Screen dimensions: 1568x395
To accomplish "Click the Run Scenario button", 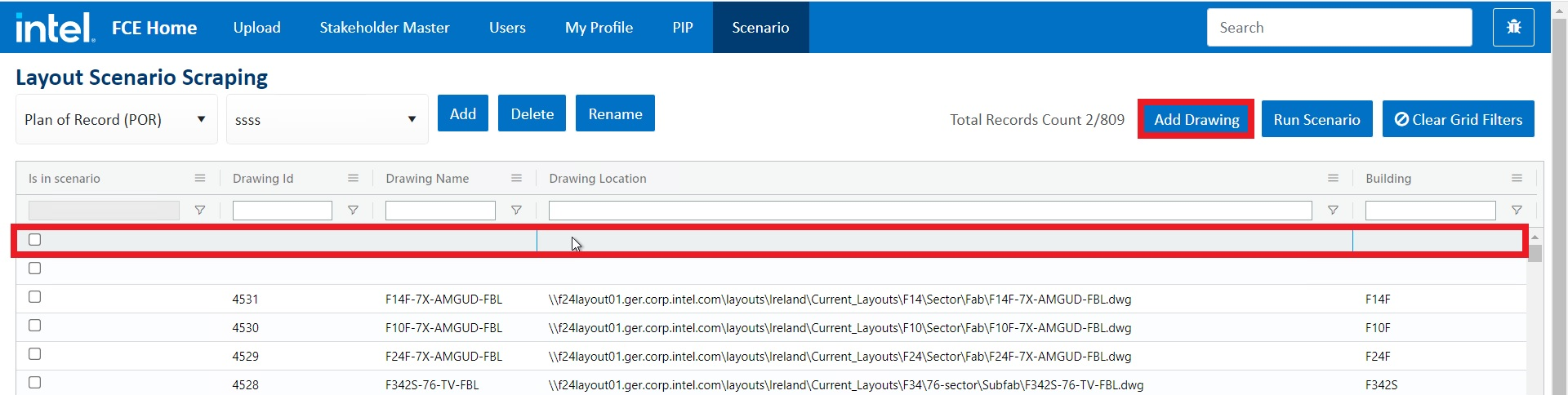I will tap(1316, 119).
